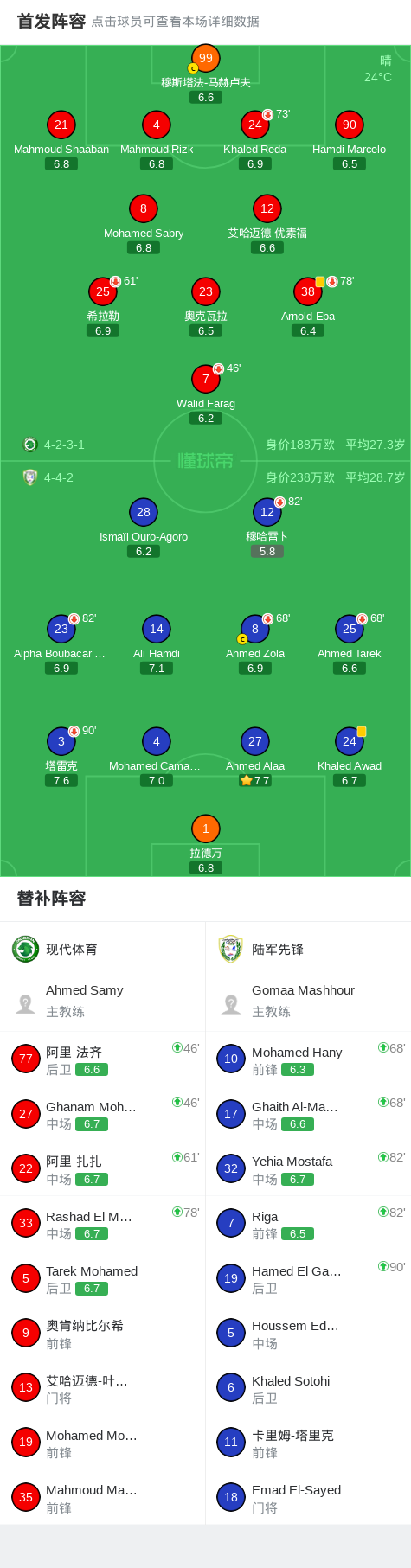Tap the 4-2-3-1 formation label

(x=64, y=445)
